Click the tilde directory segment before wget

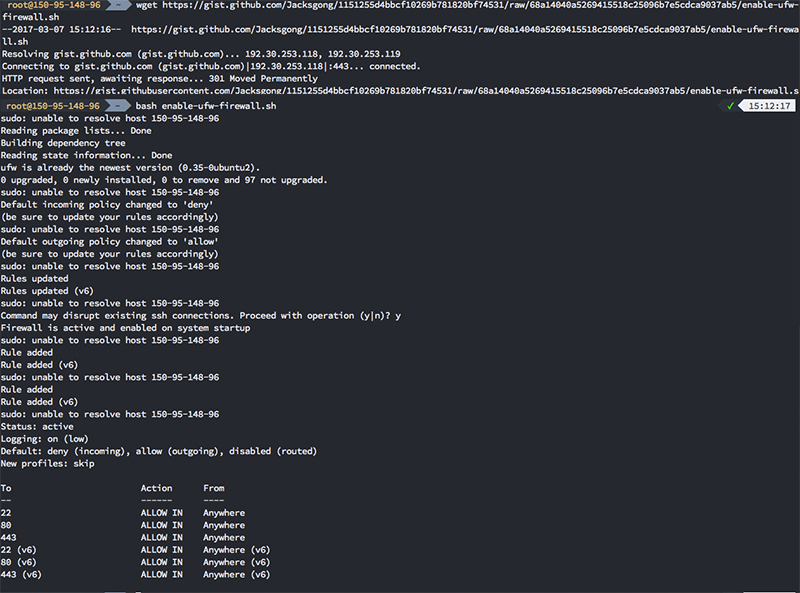(118, 5)
